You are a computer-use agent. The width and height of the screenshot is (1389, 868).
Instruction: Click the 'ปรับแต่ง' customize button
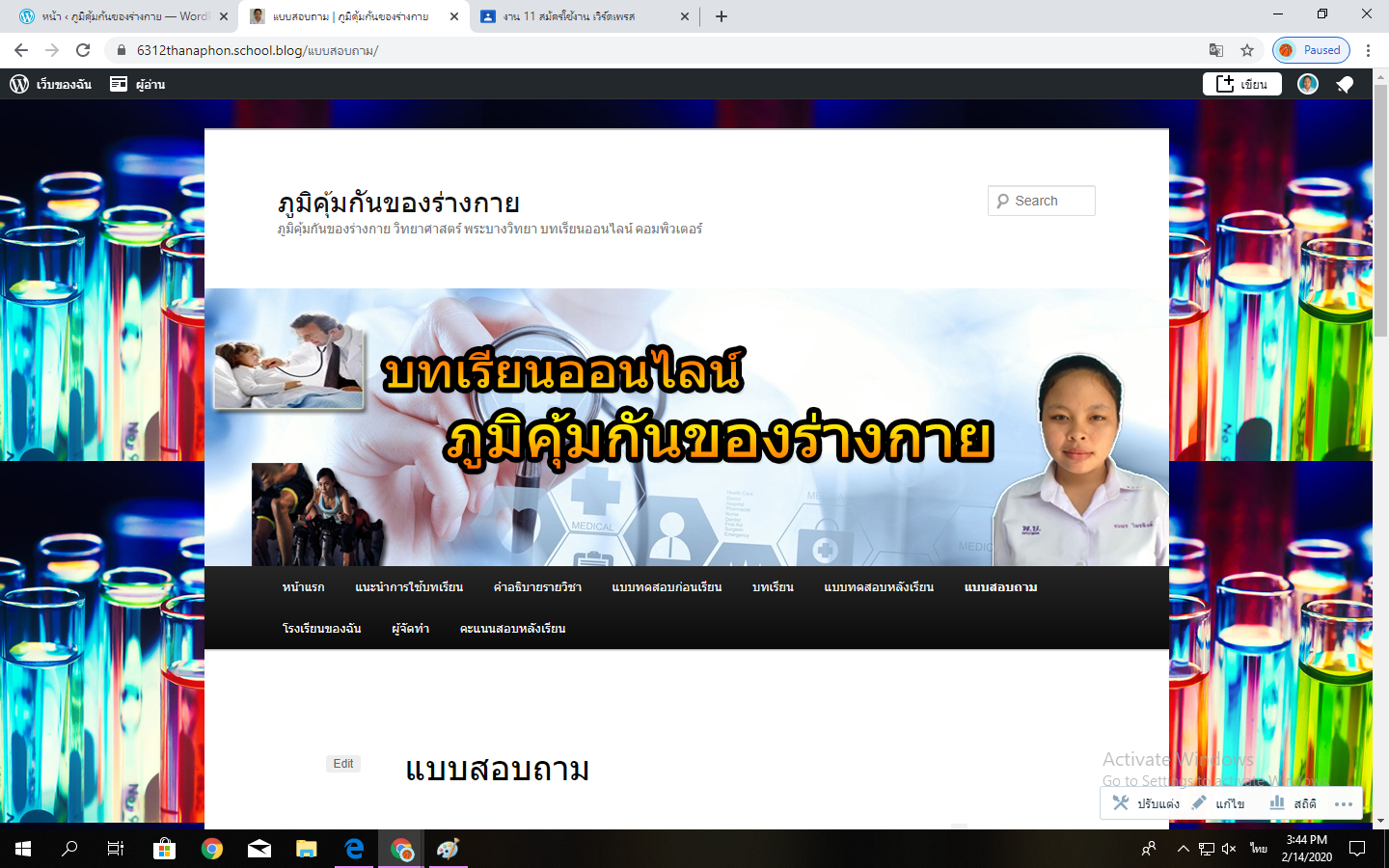pyautogui.click(x=1146, y=803)
